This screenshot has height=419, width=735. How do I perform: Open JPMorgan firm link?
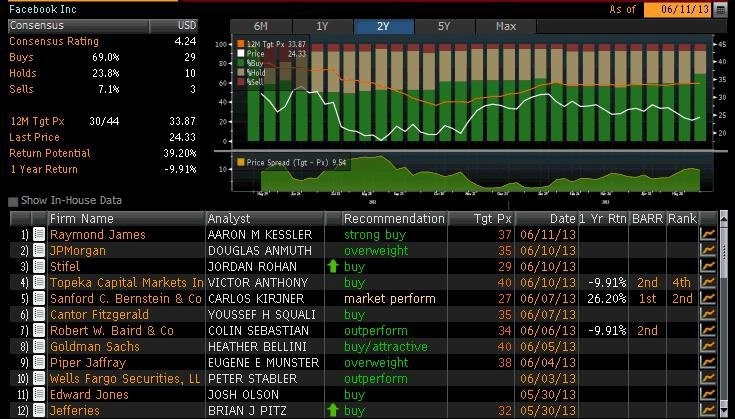(77, 251)
